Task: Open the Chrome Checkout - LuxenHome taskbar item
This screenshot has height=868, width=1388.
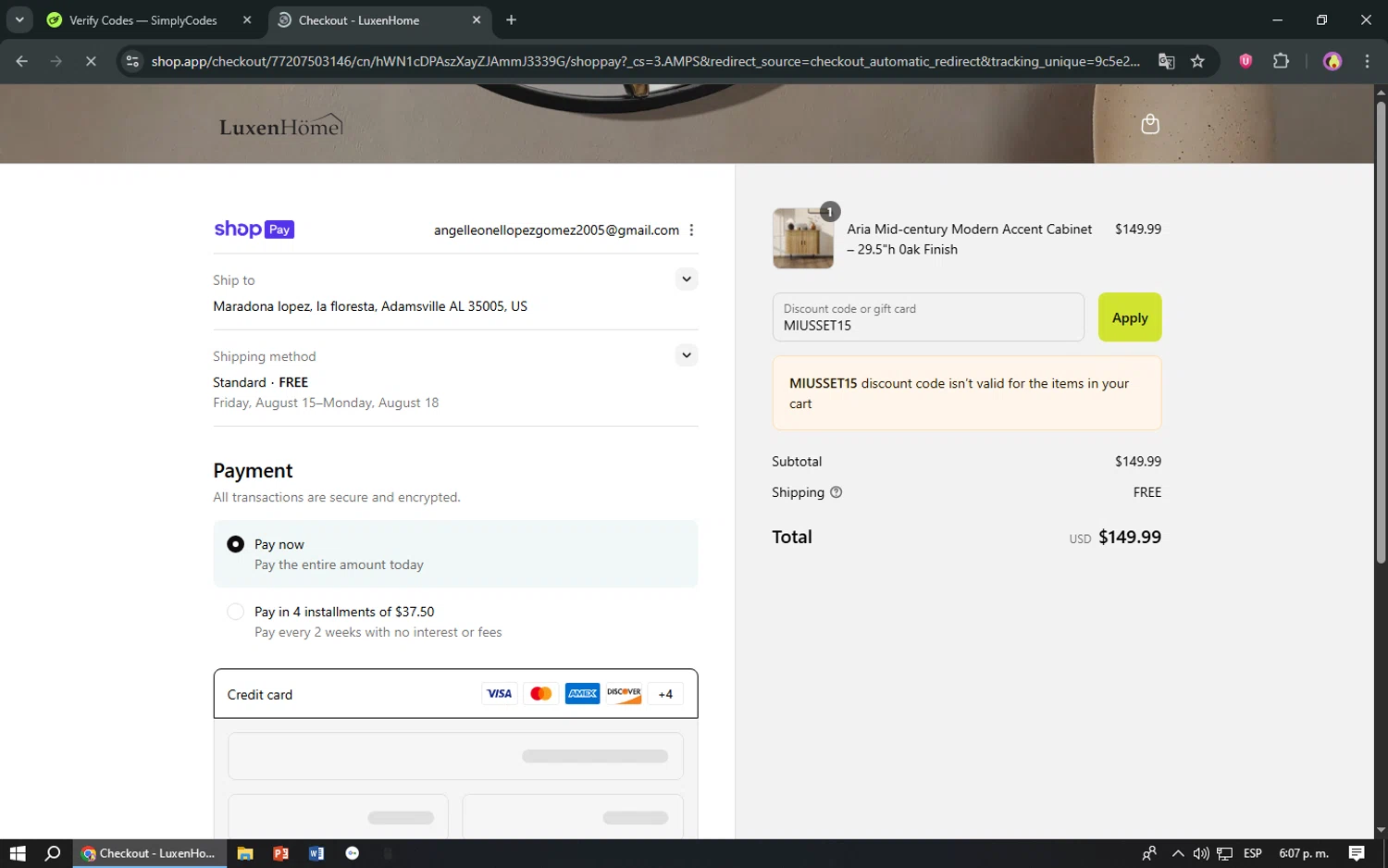Action: (x=148, y=853)
